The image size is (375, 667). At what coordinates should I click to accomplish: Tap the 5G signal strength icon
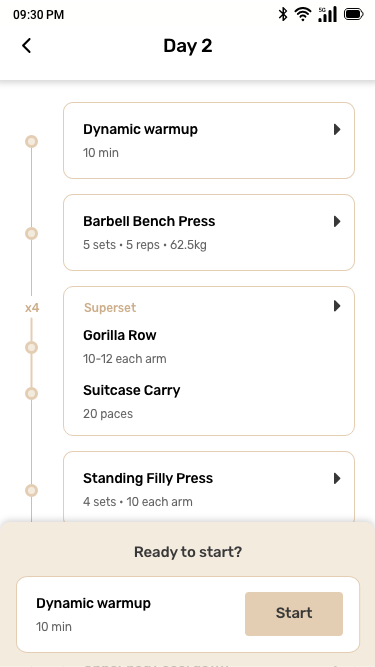[x=327, y=14]
